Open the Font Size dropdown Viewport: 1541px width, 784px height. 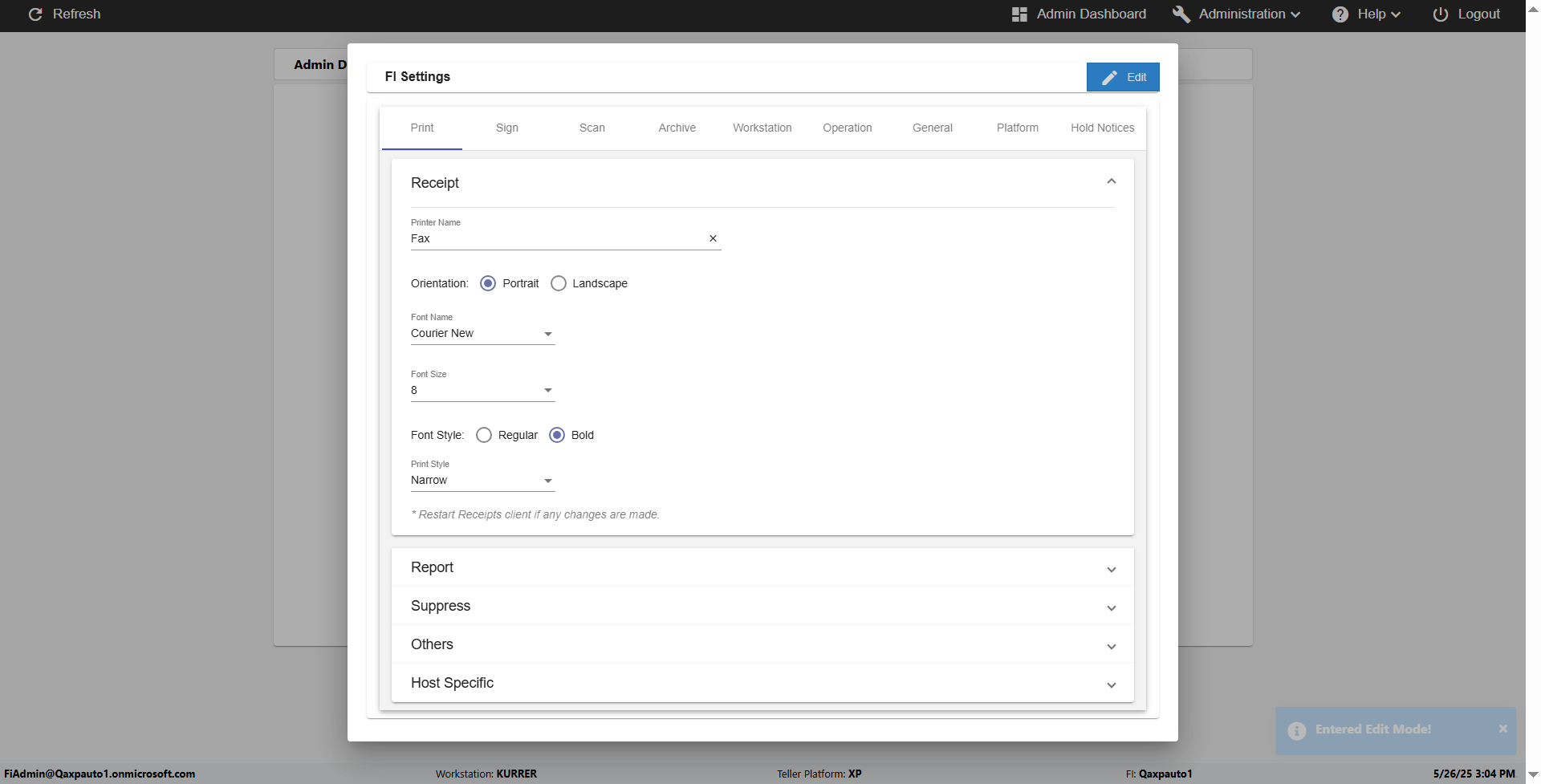tap(482, 391)
